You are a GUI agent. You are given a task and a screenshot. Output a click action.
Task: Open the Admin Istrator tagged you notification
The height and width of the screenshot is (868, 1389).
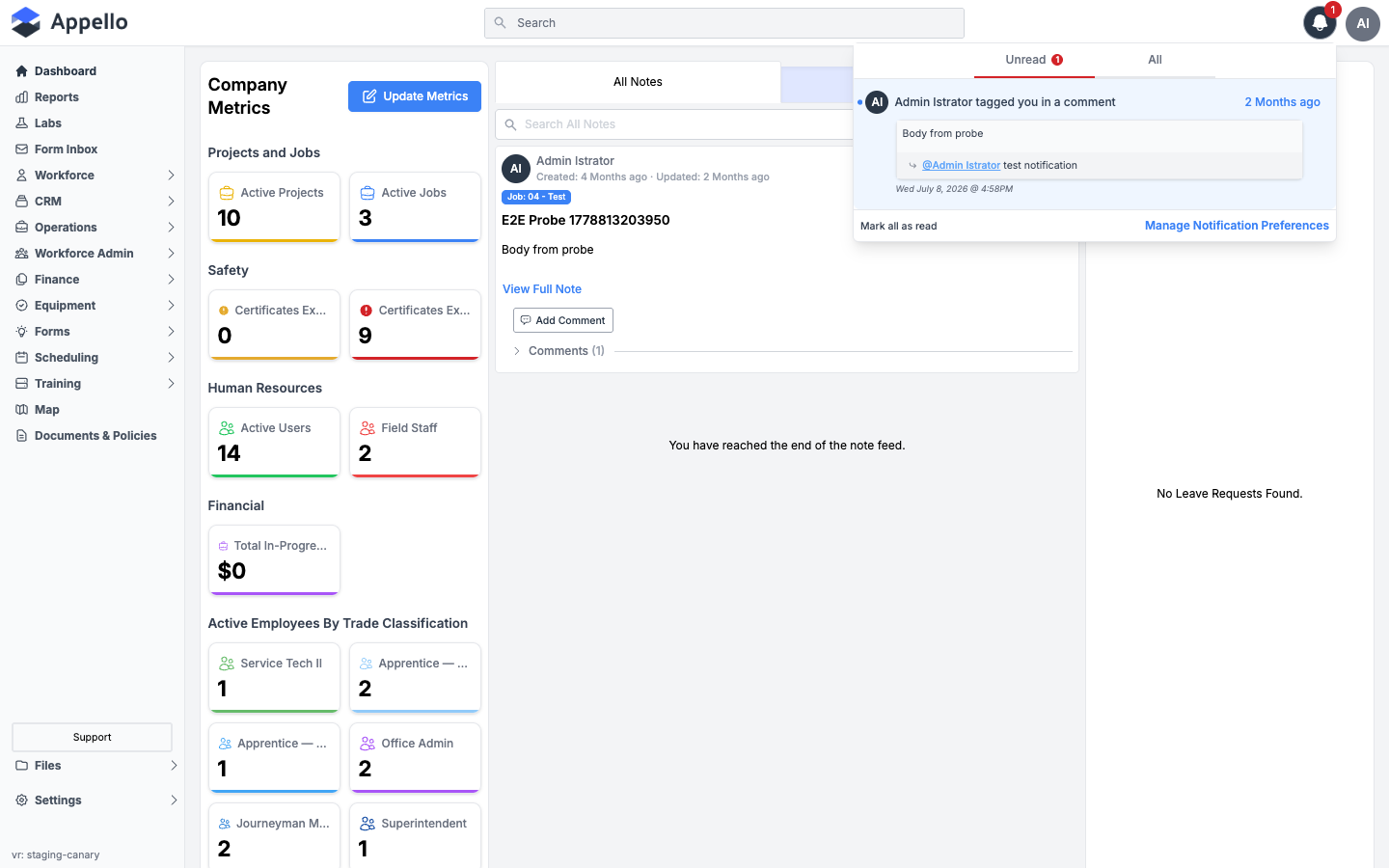coord(1095,145)
